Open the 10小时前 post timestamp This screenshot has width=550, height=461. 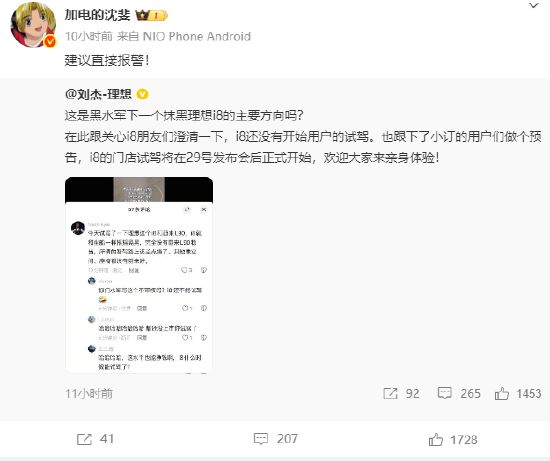pos(89,36)
